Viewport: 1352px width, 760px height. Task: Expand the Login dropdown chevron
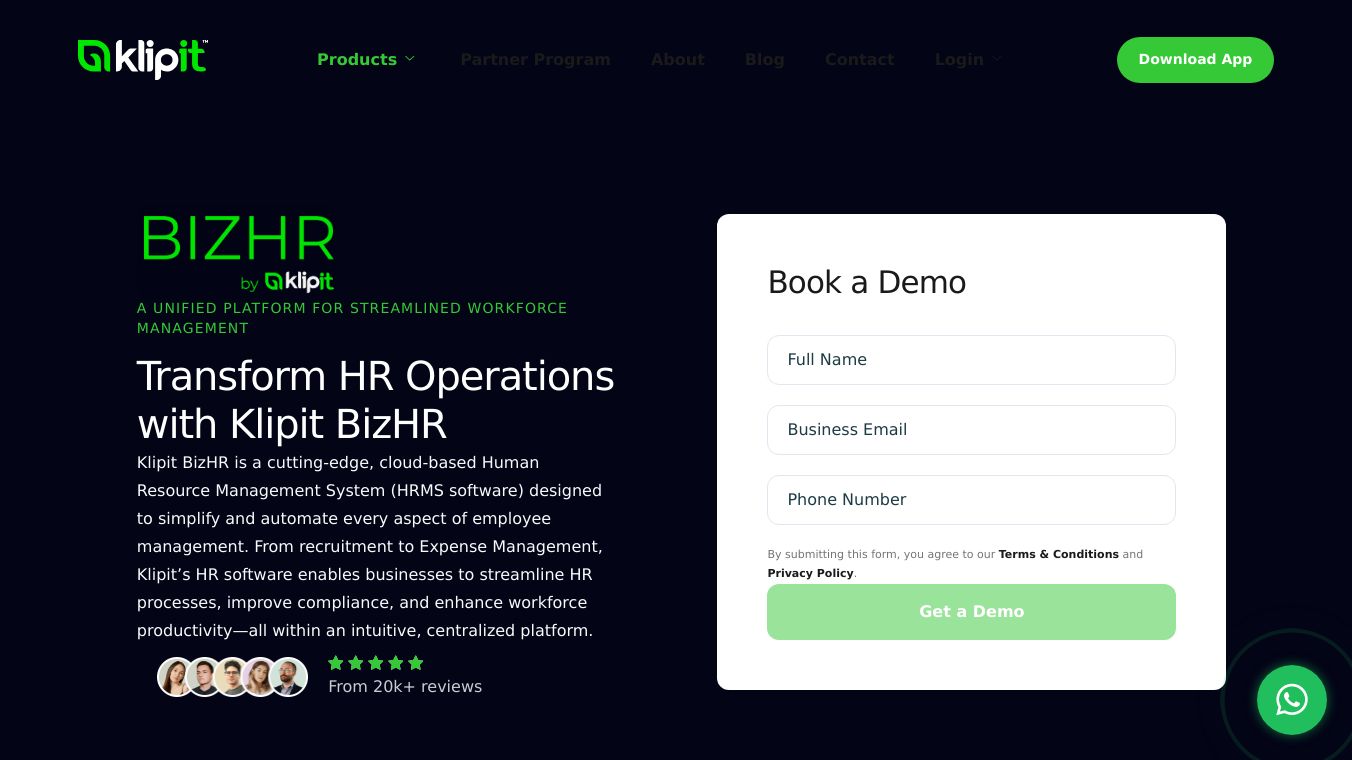pos(997,59)
